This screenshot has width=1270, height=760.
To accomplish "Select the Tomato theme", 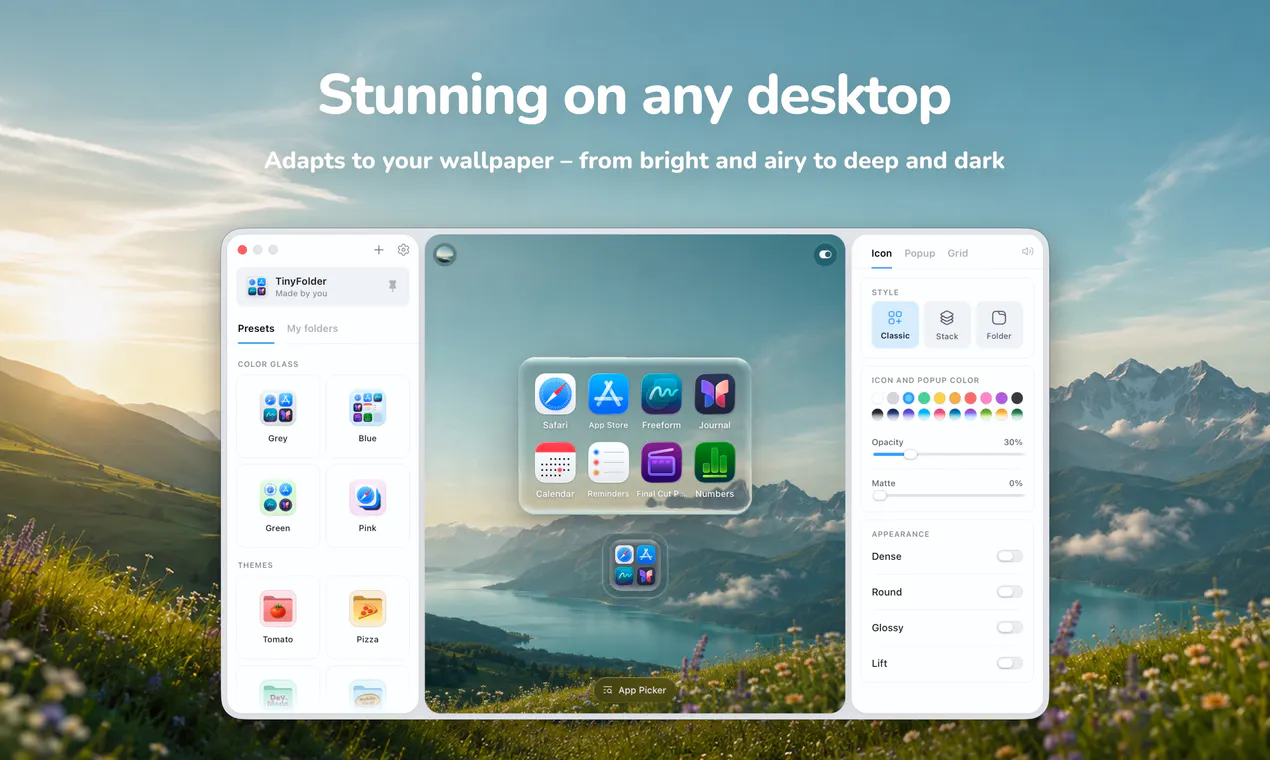I will coord(278,617).
